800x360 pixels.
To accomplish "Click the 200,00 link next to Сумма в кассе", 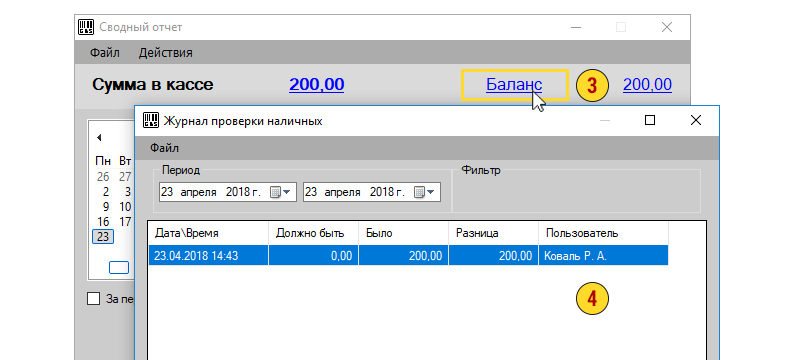I will [316, 85].
